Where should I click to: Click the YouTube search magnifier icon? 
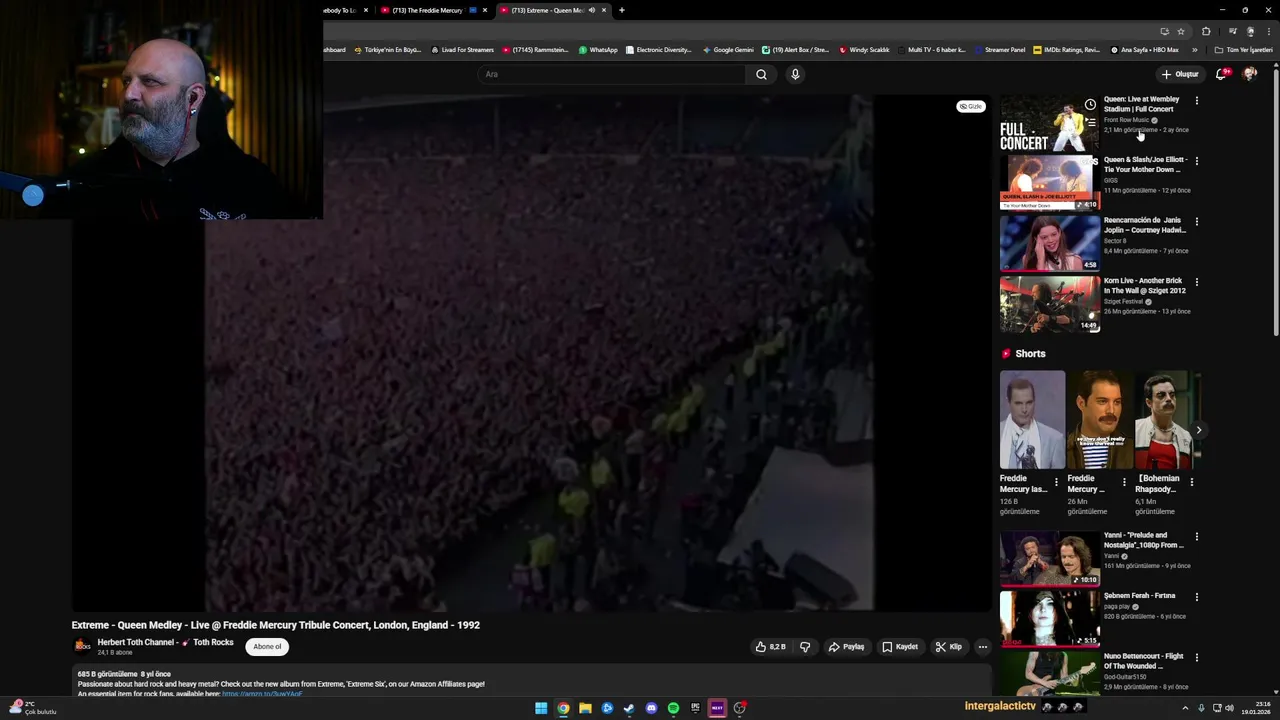tap(761, 74)
